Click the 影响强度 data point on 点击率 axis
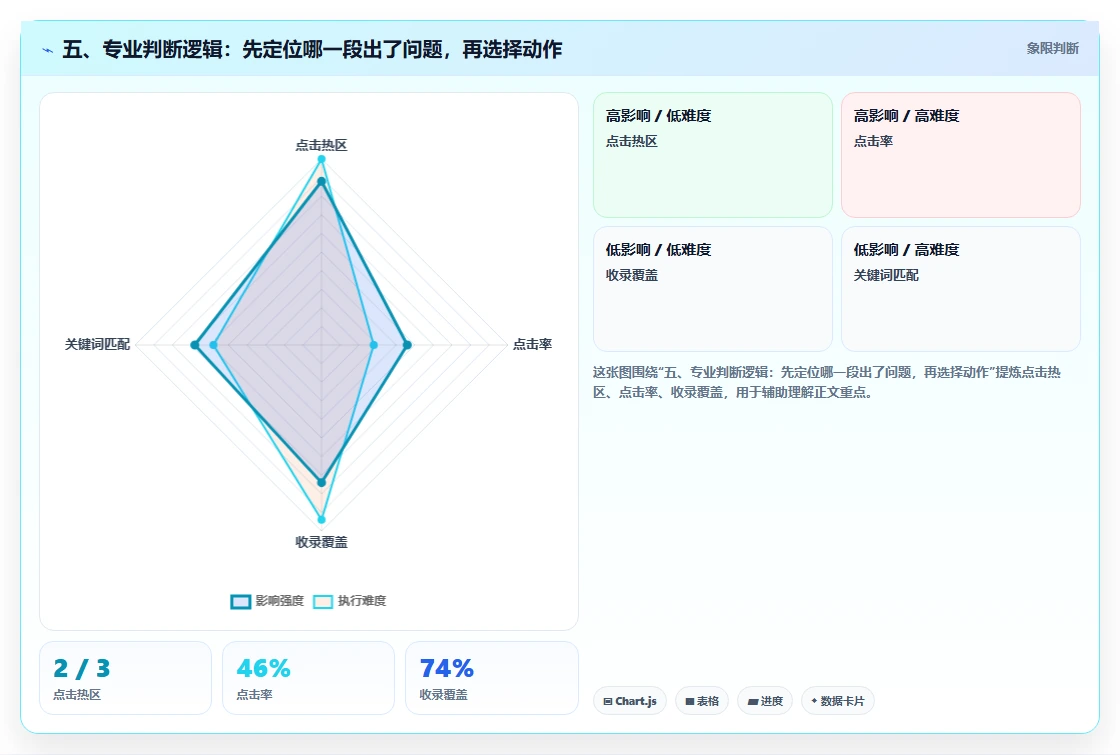1120x755 pixels. click(407, 345)
